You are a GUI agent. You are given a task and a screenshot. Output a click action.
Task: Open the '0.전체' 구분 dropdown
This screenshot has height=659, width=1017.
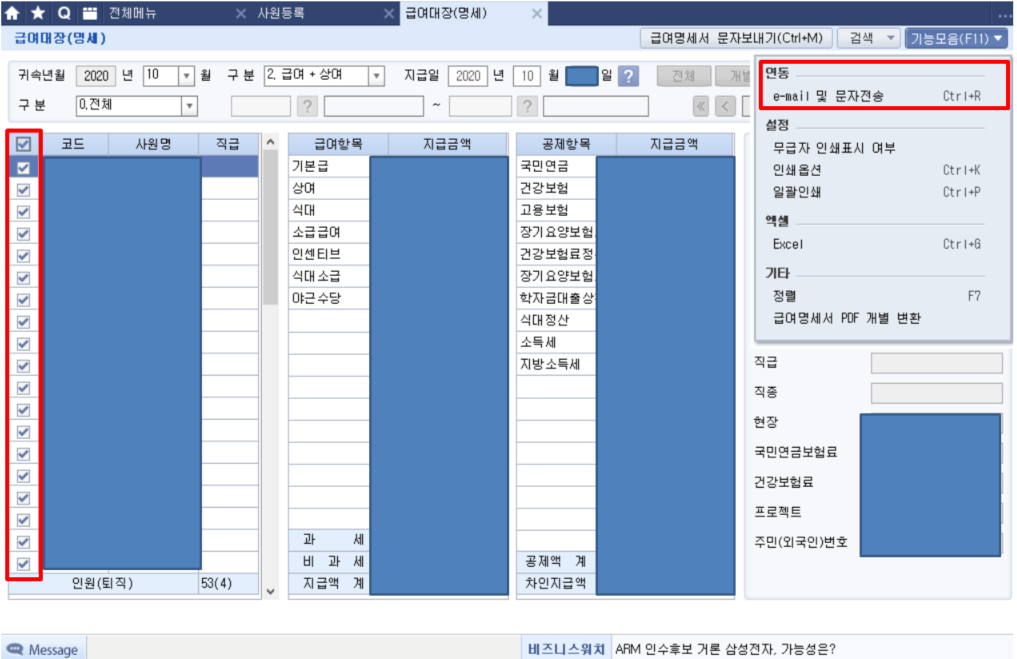point(189,106)
